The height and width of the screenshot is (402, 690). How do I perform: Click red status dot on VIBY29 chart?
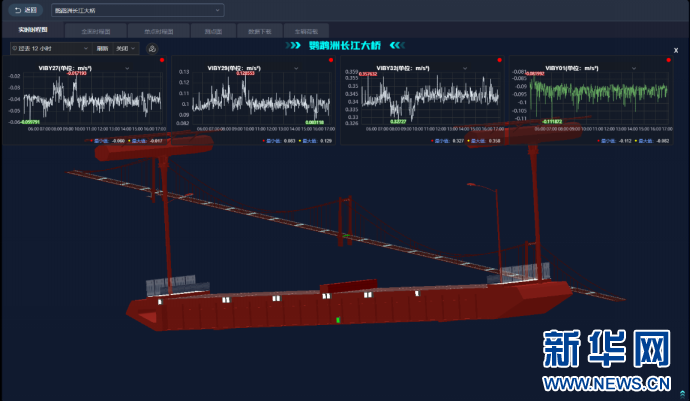(x=331, y=61)
